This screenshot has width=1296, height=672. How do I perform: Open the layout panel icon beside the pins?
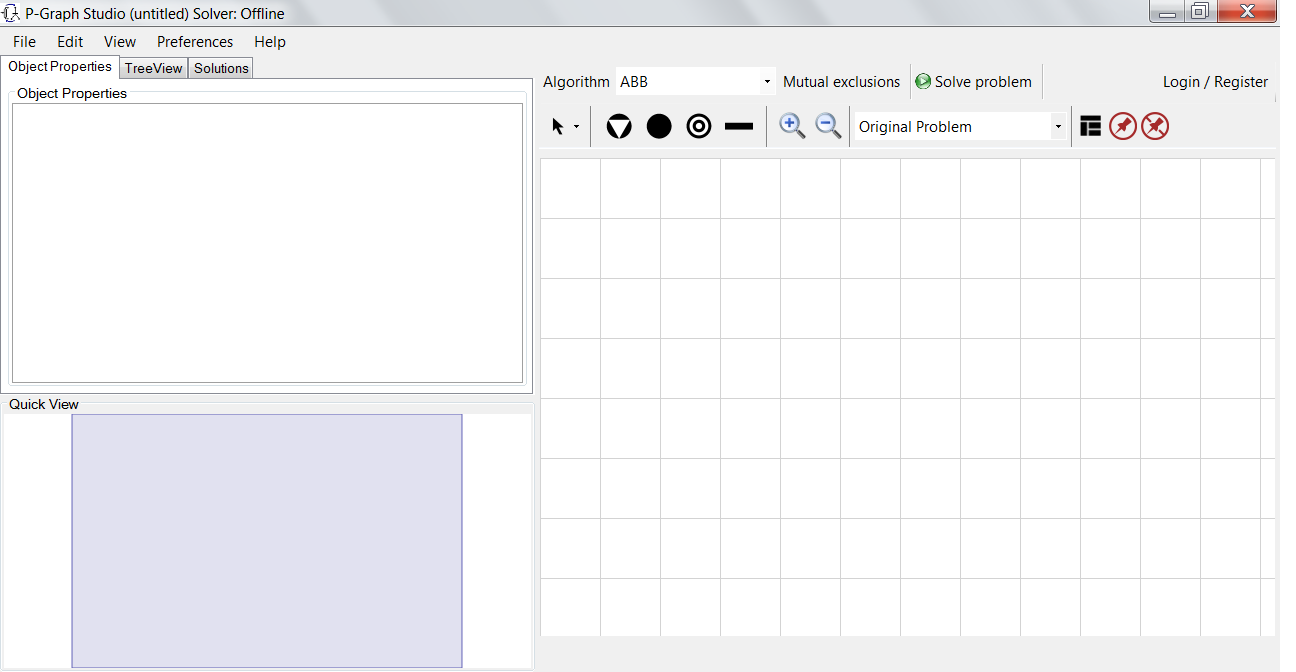[1089, 126]
